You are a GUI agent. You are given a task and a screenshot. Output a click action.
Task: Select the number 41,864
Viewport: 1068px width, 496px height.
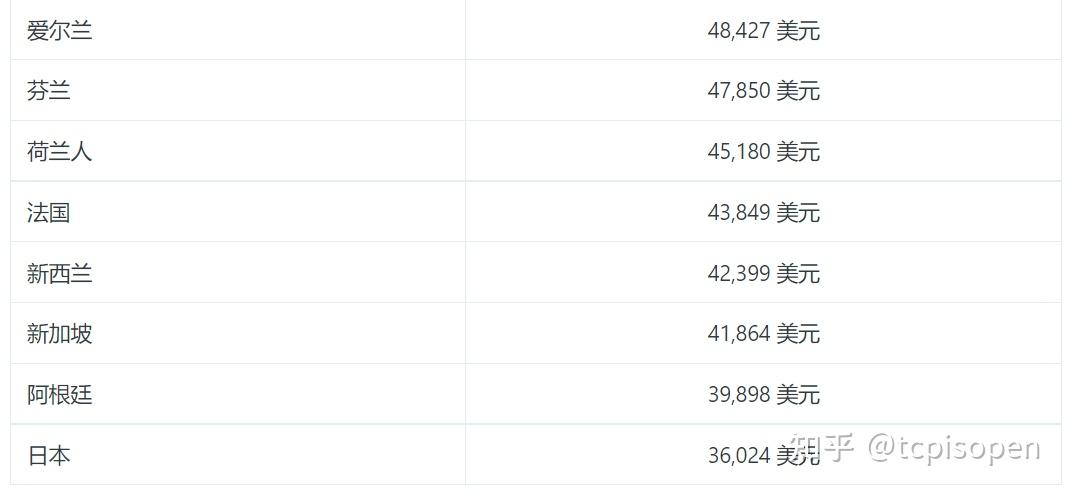[739, 334]
